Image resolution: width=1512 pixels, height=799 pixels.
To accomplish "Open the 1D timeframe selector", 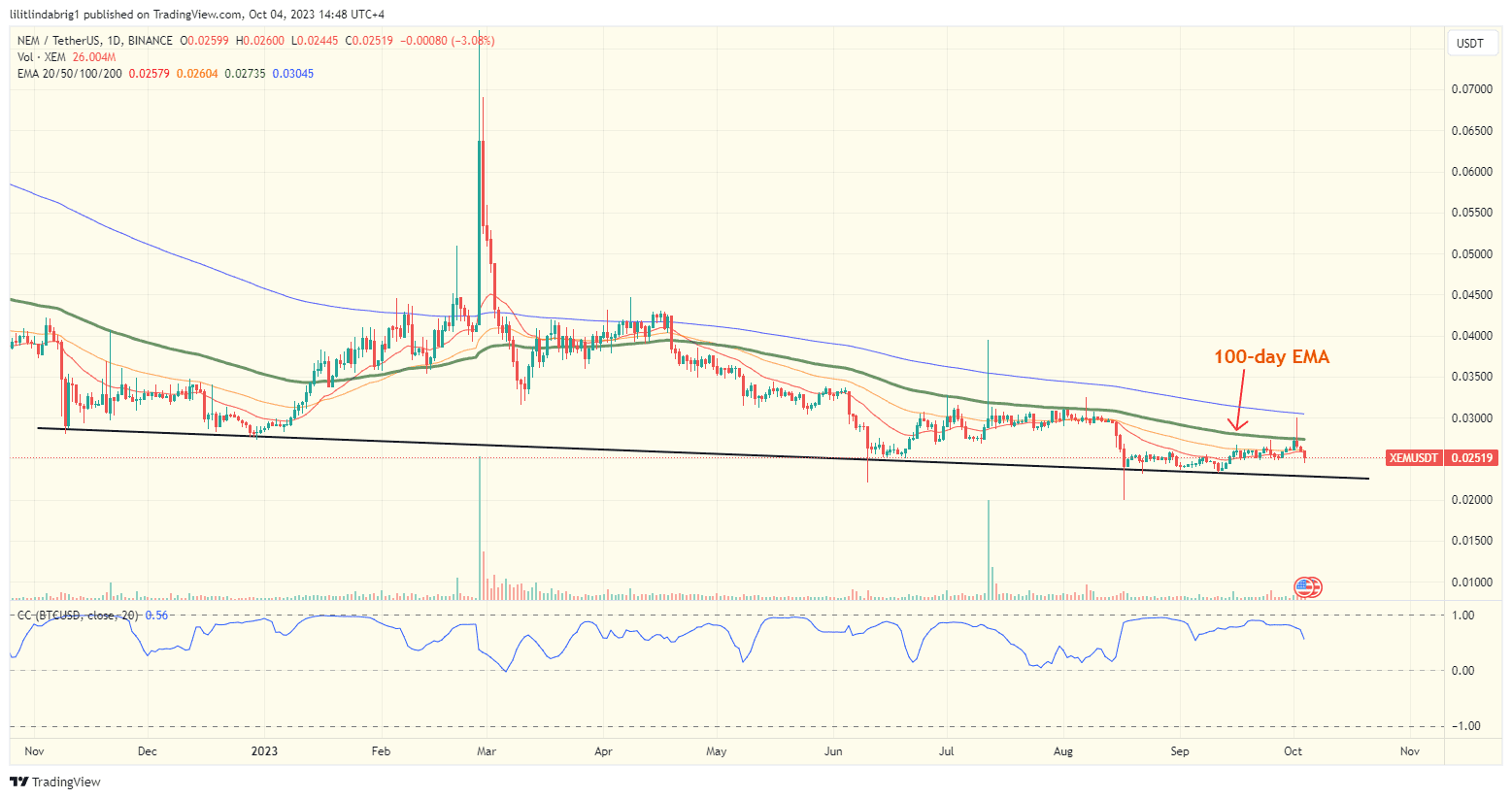I will tap(114, 41).
